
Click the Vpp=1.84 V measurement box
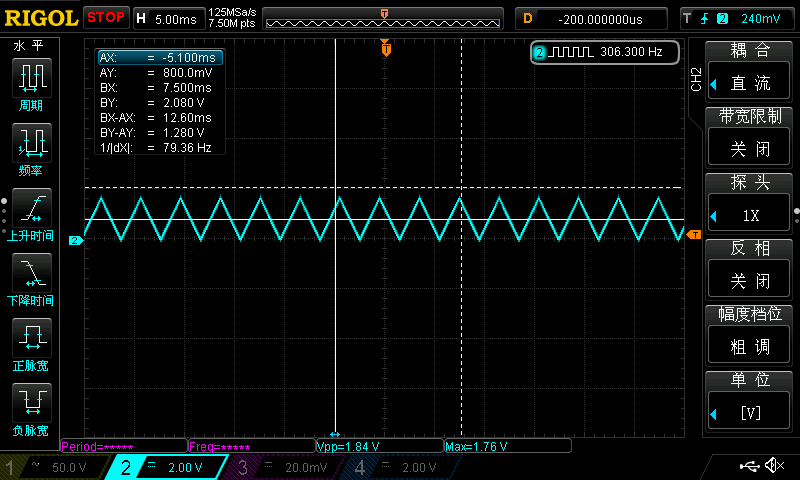pos(380,446)
